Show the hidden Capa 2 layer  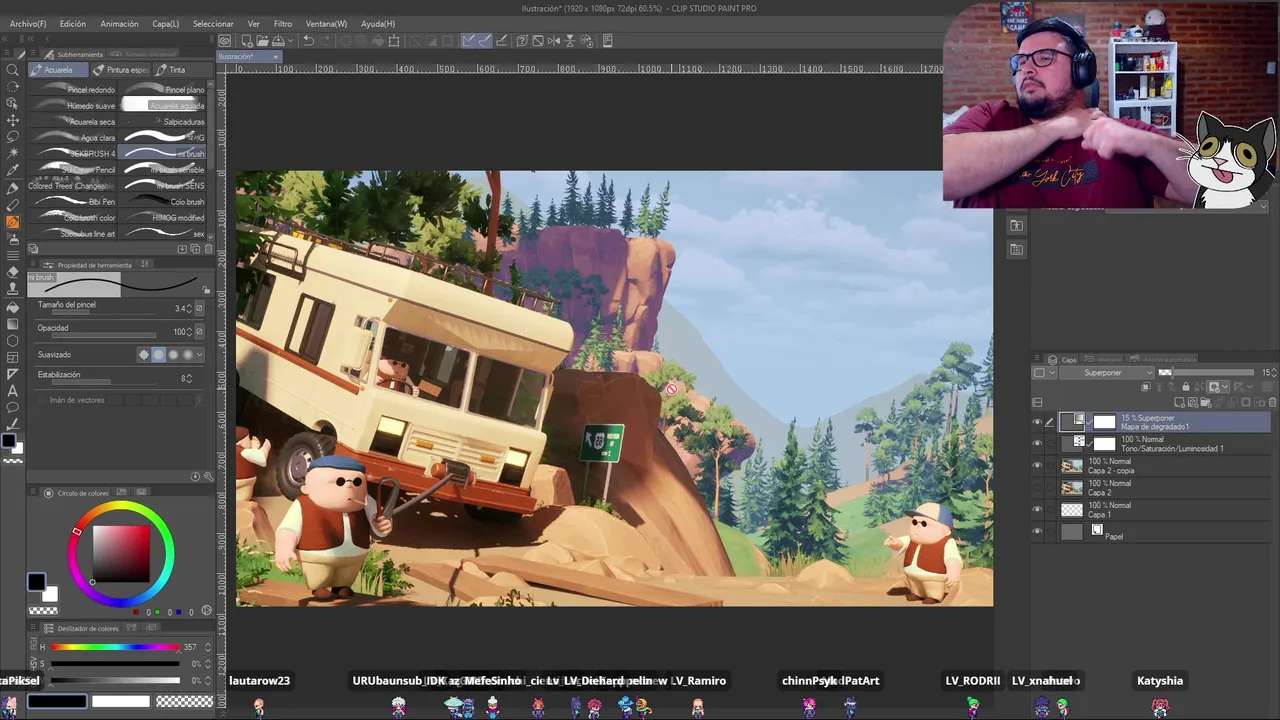[1037, 488]
